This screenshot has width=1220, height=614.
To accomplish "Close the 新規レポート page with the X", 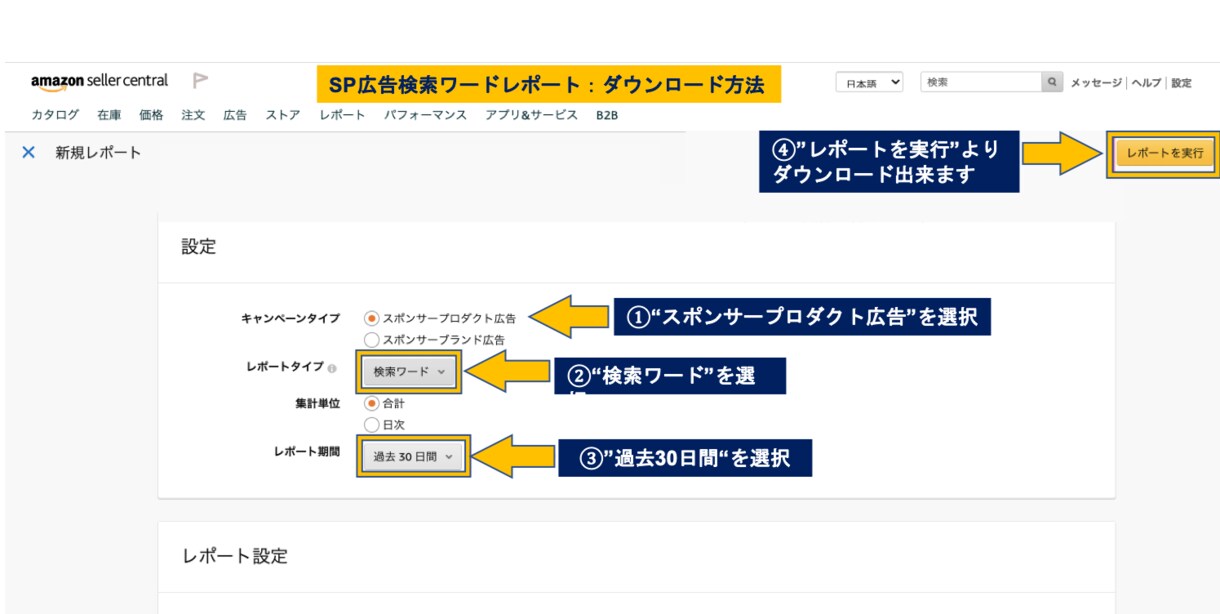I will tap(29, 152).
